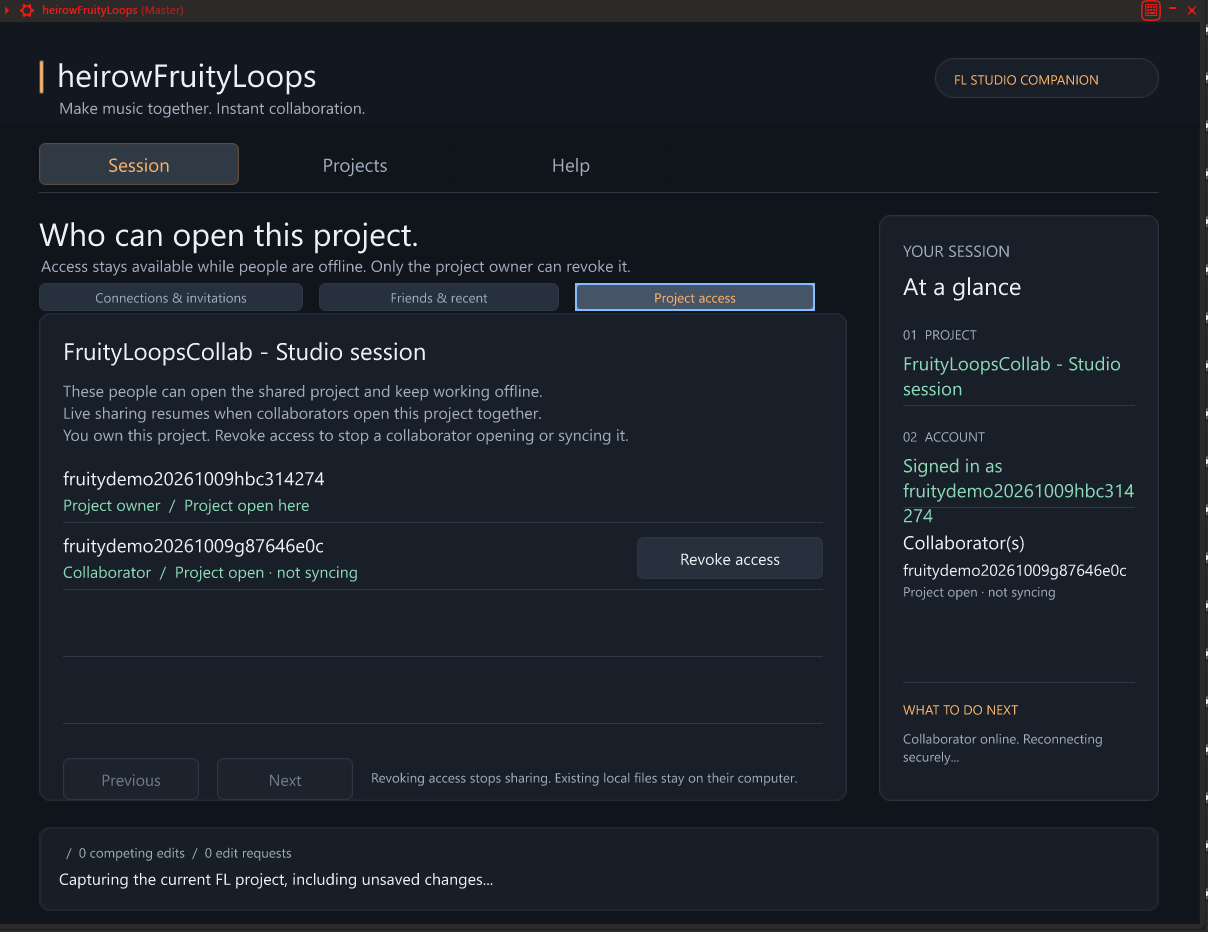
Task: Click the 'Who can open this project.' heading
Action: pos(229,235)
